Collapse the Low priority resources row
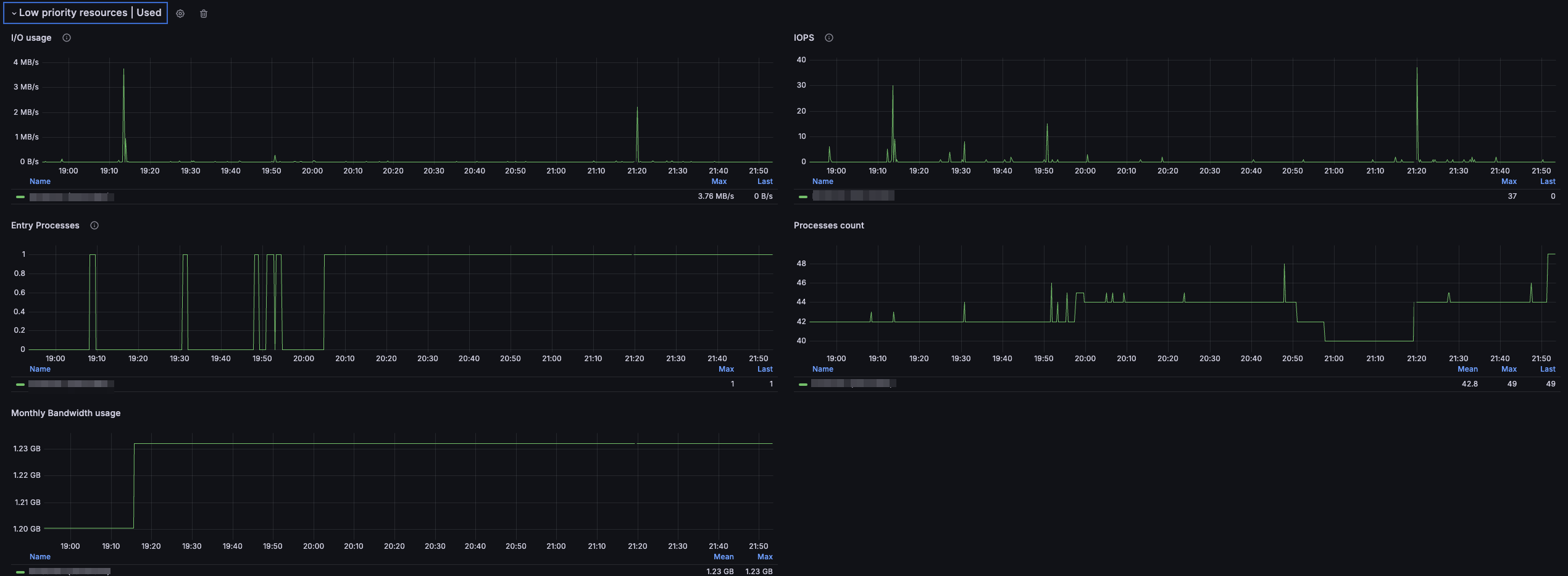 (x=86, y=13)
